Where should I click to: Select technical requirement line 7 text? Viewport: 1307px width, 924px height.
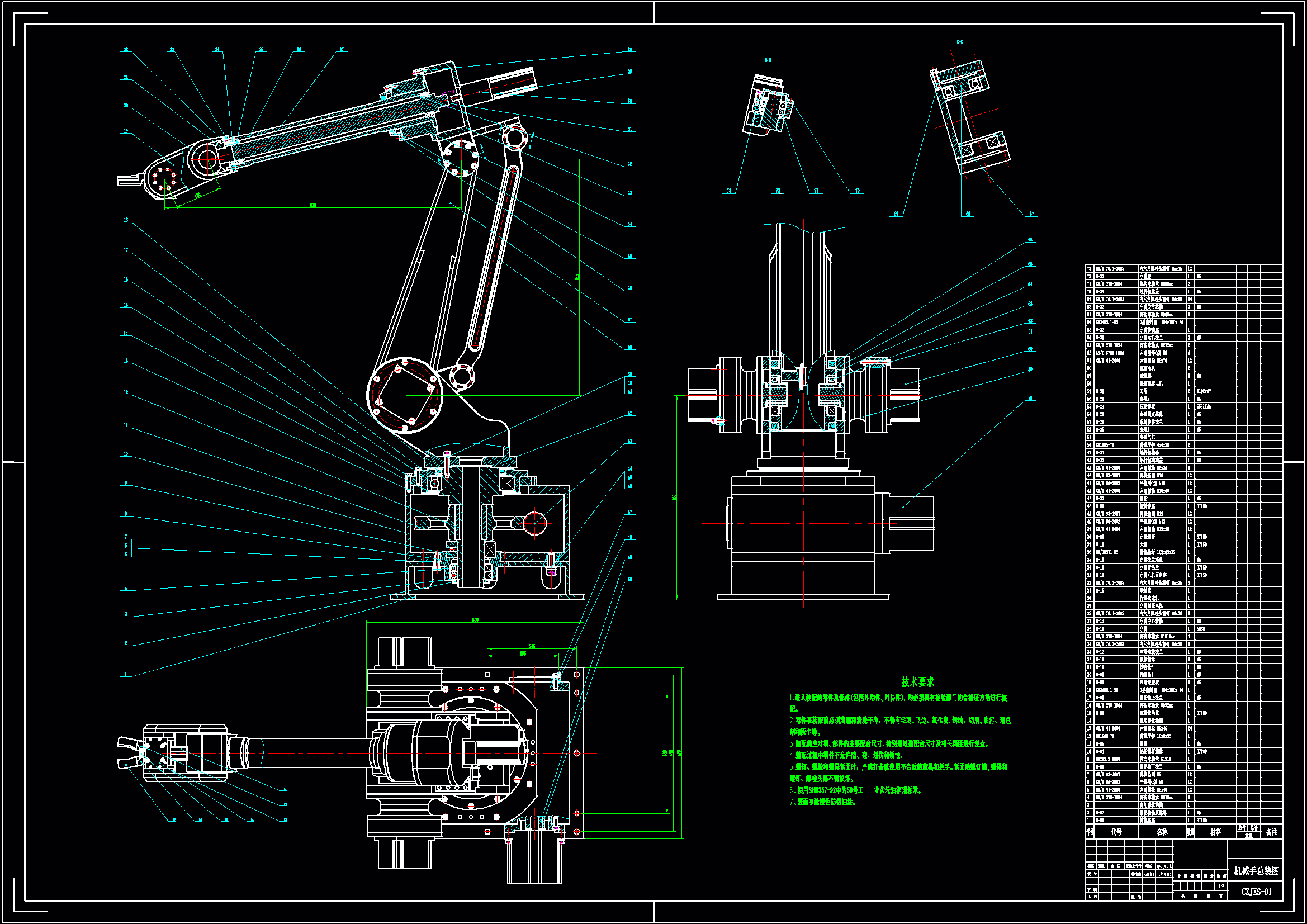click(x=822, y=802)
